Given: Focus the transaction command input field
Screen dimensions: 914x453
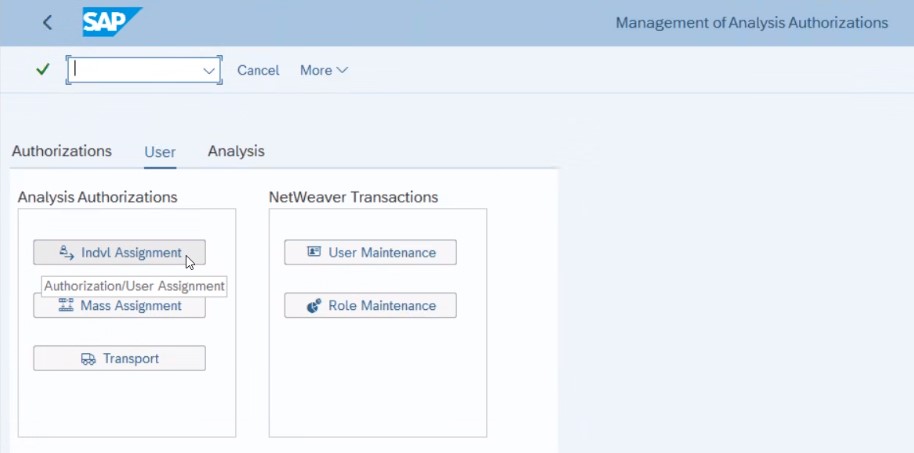Looking at the screenshot, I should 144,70.
